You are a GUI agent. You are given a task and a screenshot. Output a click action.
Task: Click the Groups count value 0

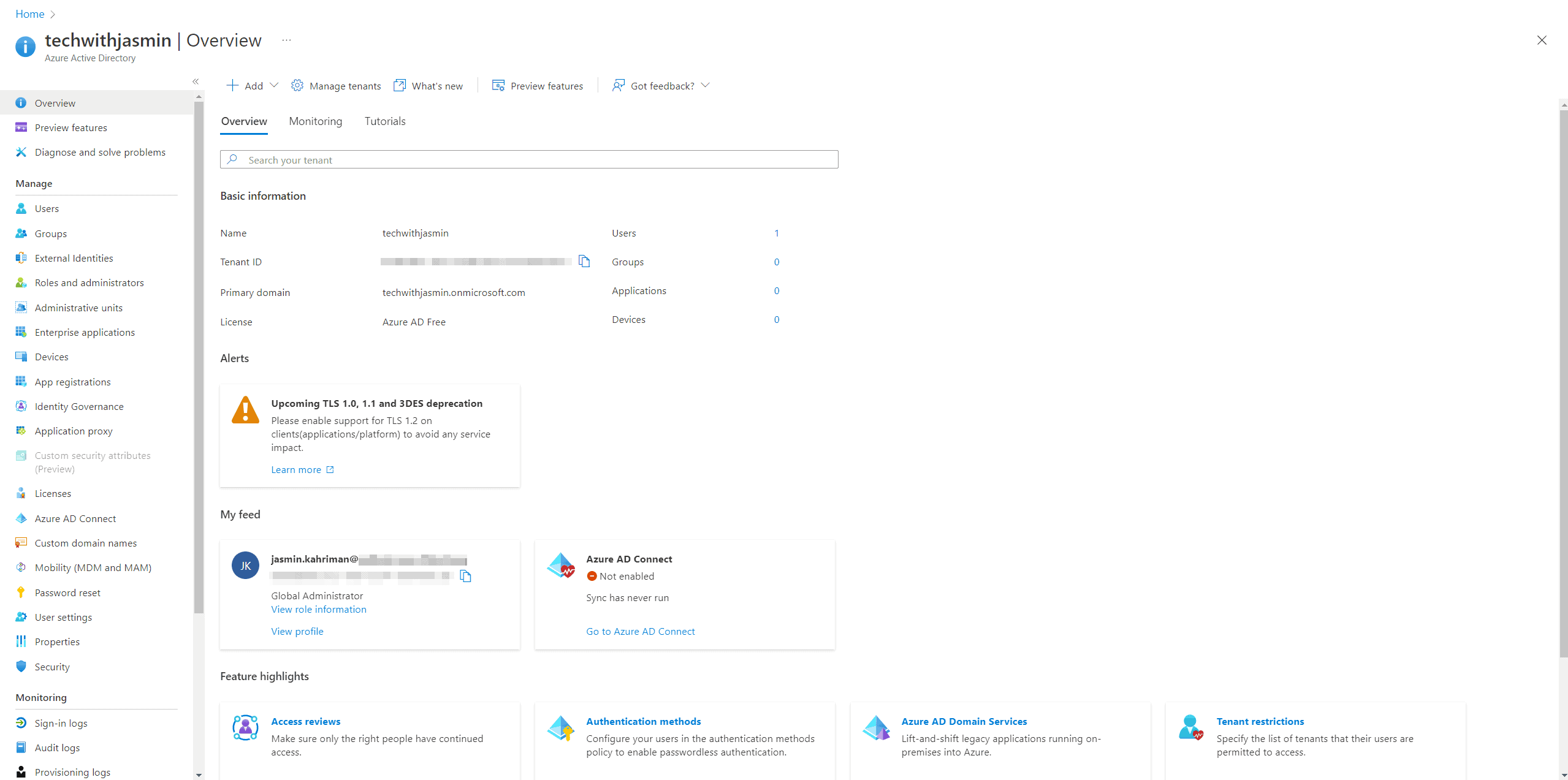click(x=776, y=262)
